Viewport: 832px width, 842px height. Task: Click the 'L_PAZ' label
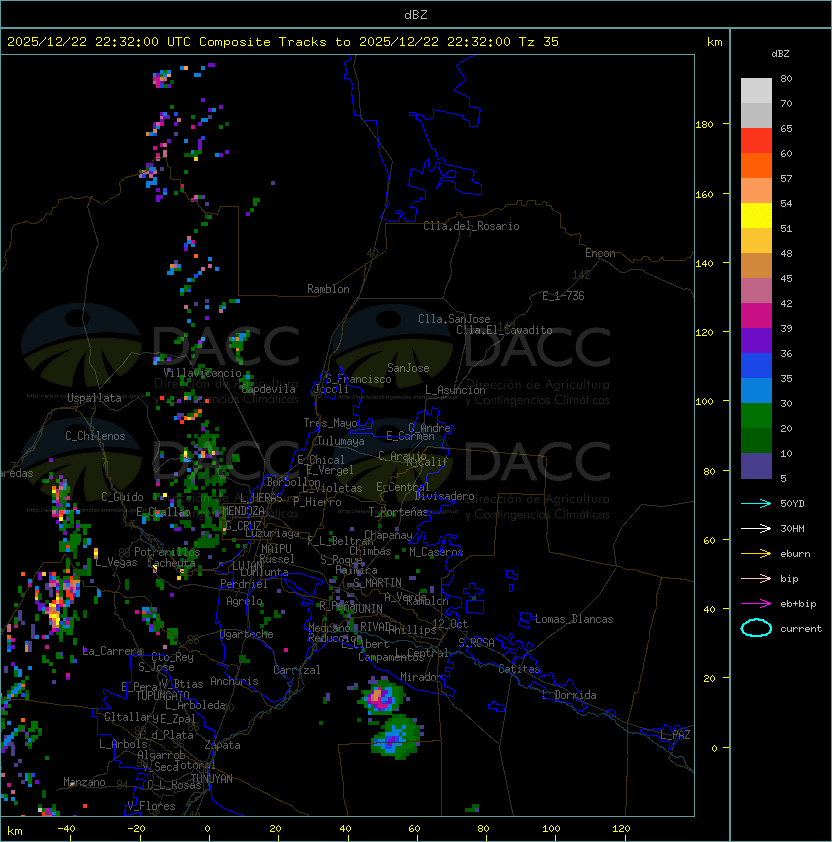tap(676, 735)
